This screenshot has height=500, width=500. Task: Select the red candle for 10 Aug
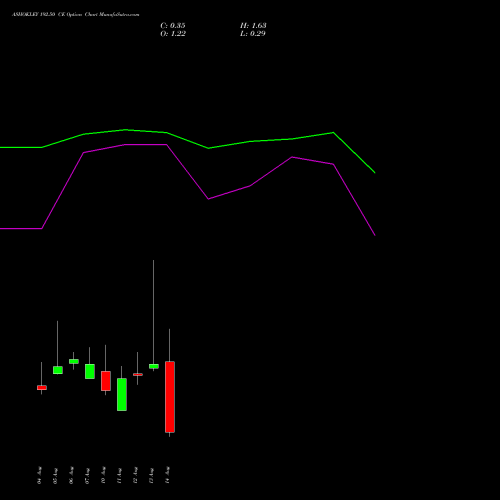pyautogui.click(x=106, y=381)
